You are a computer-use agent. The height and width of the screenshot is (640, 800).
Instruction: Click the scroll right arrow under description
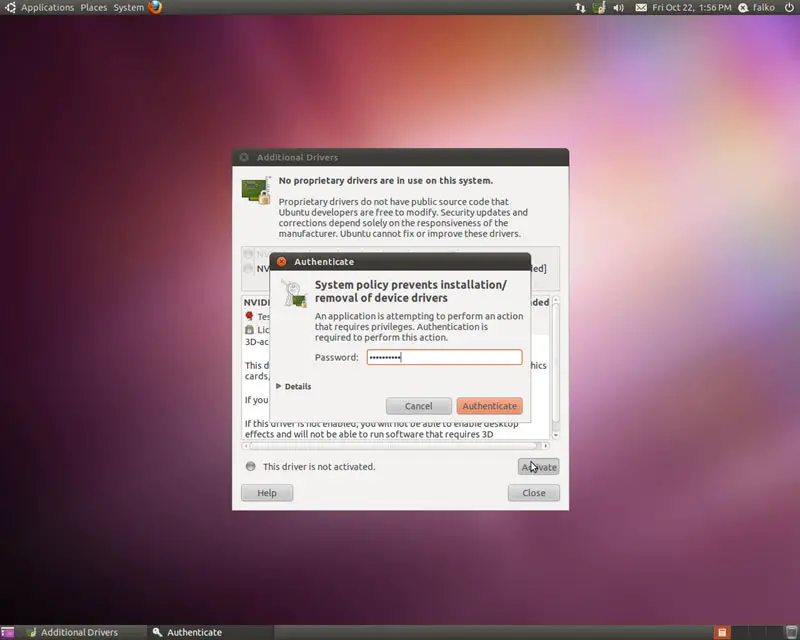coord(545,446)
